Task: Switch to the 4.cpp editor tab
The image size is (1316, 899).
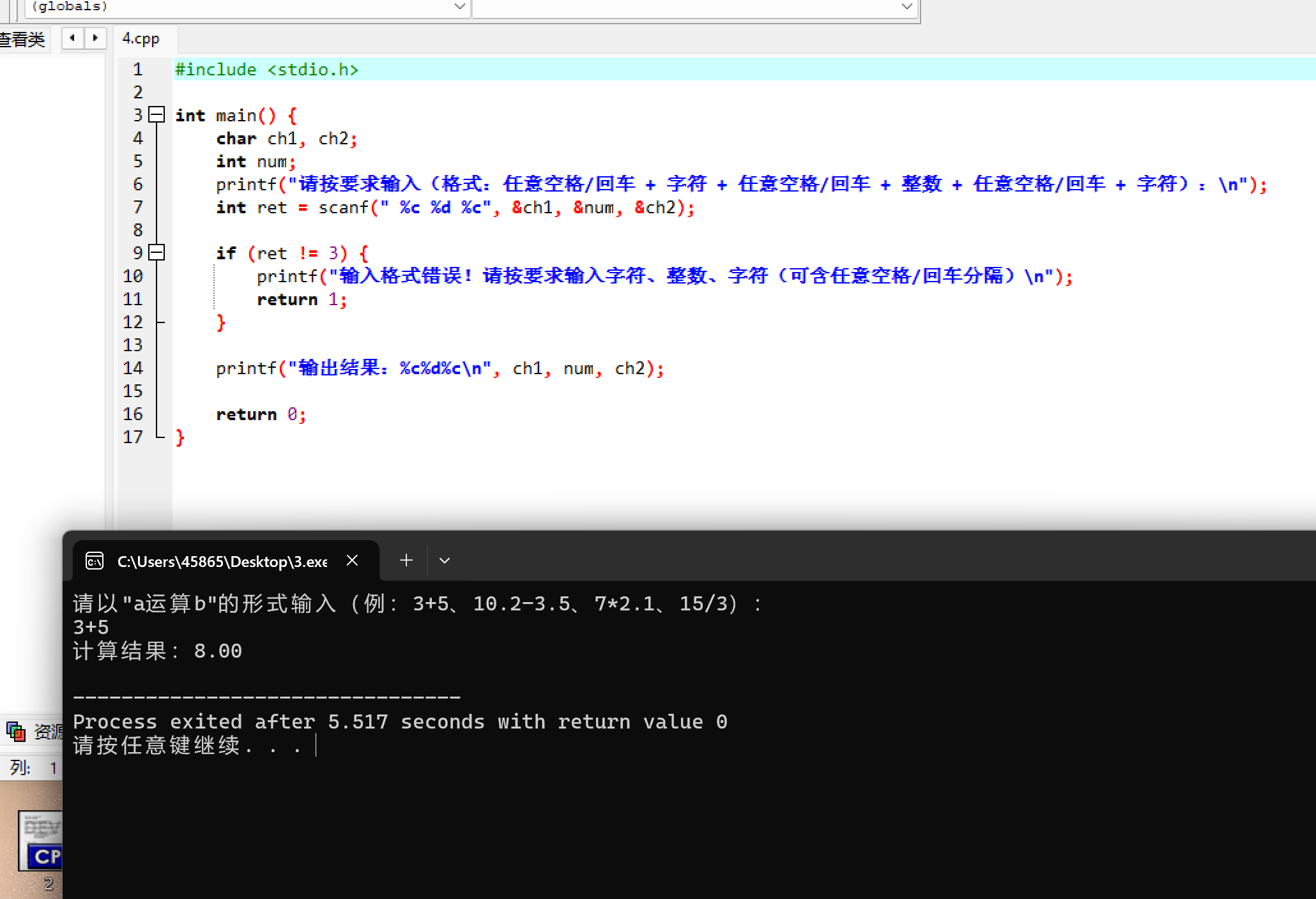Action: (x=141, y=39)
